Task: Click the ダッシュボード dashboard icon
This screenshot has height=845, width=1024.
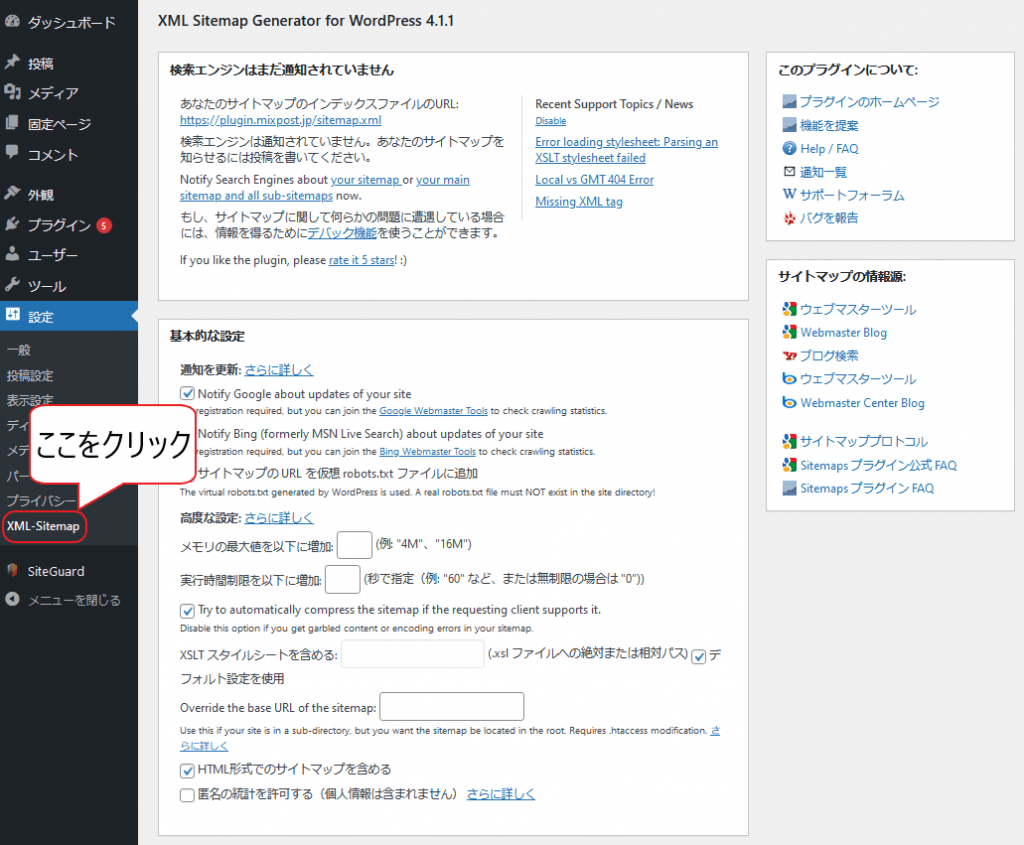Action: (x=13, y=21)
